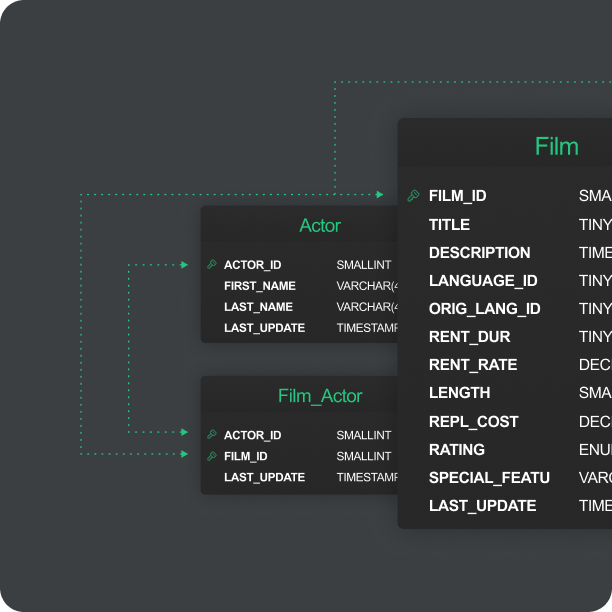Image resolution: width=612 pixels, height=612 pixels.
Task: Click the ORIG_LANG_ID column in Film table
Action: tap(485, 309)
